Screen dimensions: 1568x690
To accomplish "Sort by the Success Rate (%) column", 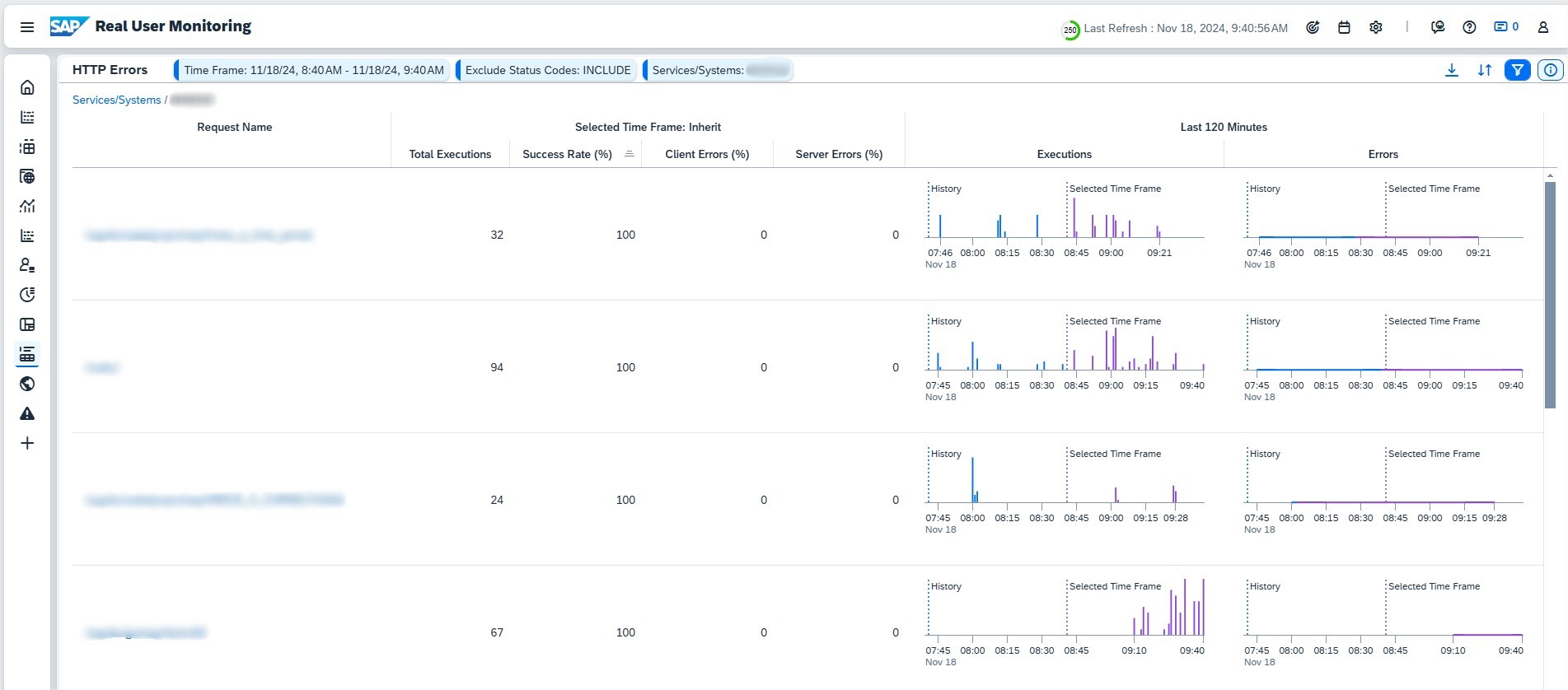I will tap(567, 154).
